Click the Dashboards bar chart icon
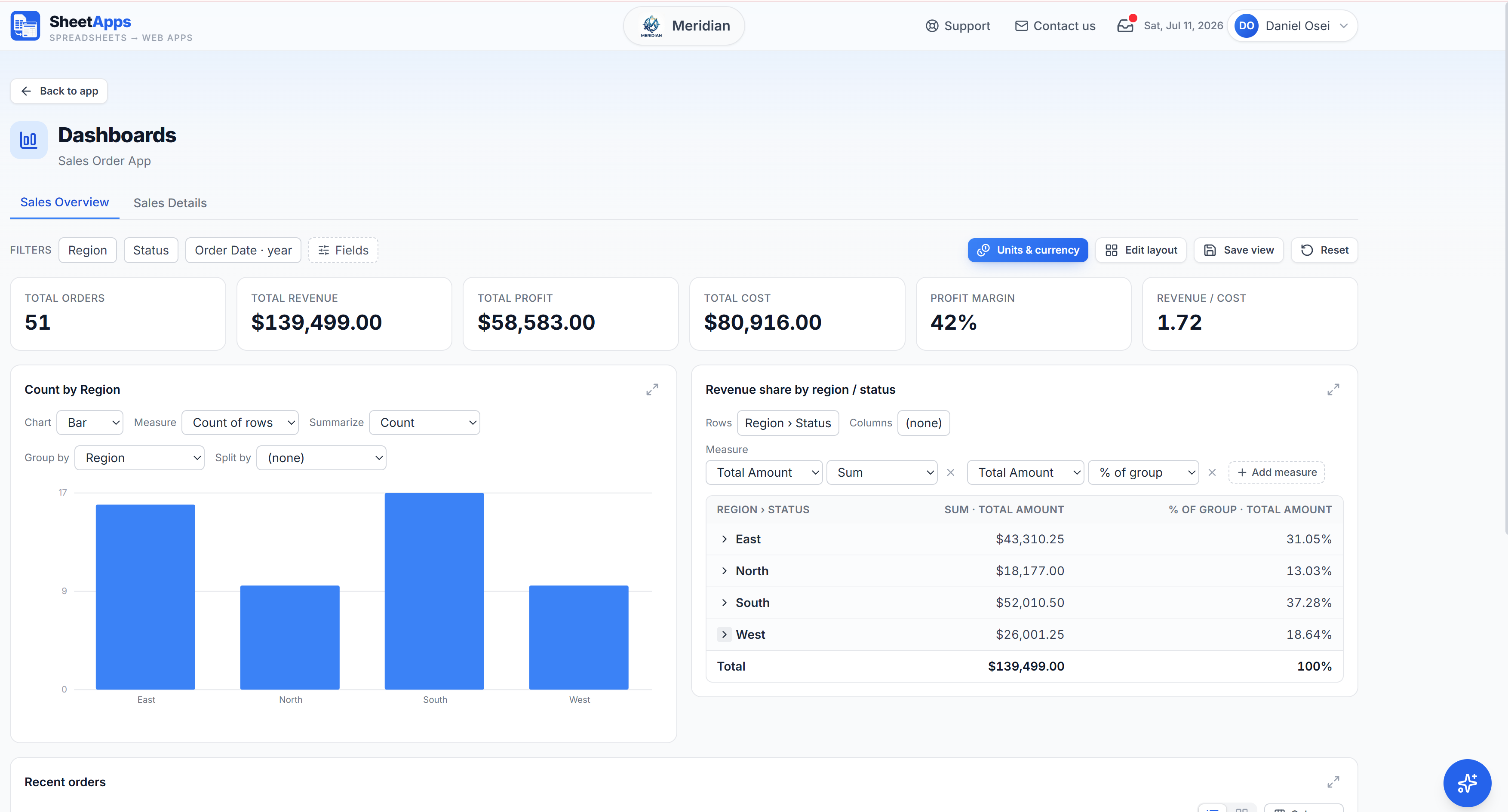Screen dimensions: 1508x812 [29, 141]
